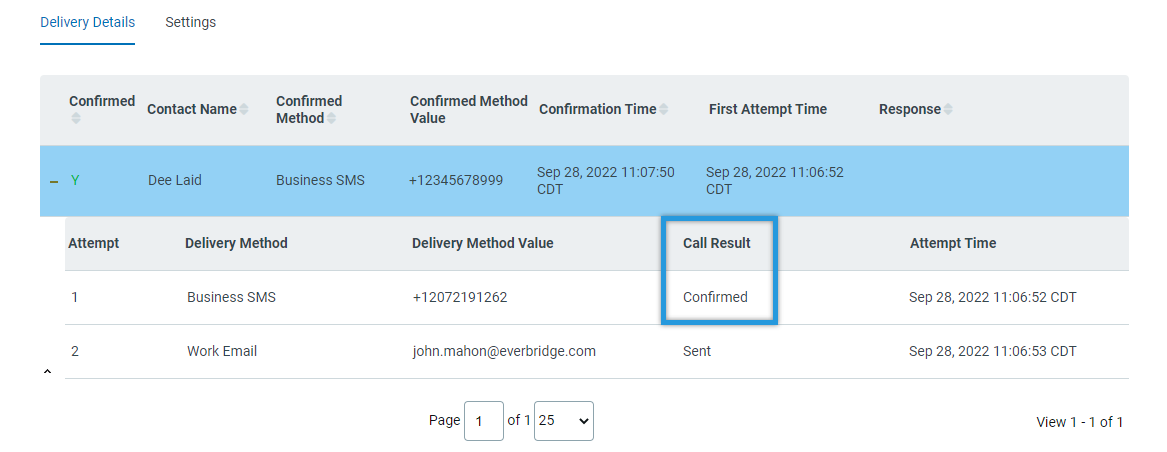Click the highlighted Confirmed call result
Image resolution: width=1167 pixels, height=452 pixels.
click(715, 297)
